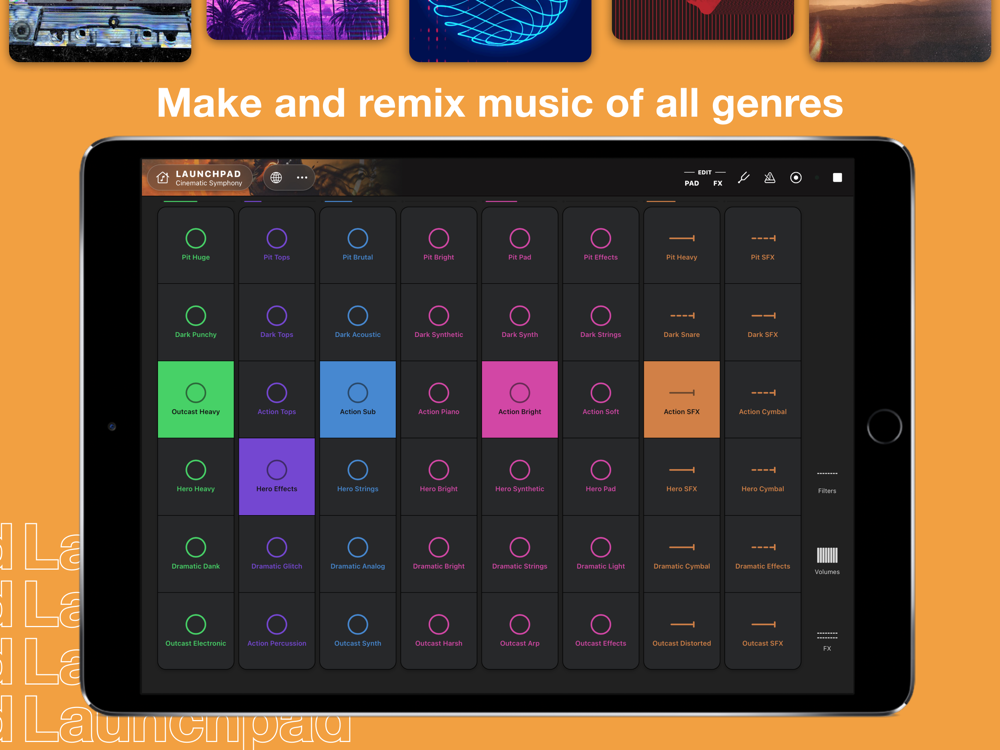Viewport: 1000px width, 750px height.
Task: Fire the Dark Snare pad
Action: click(x=682, y=322)
